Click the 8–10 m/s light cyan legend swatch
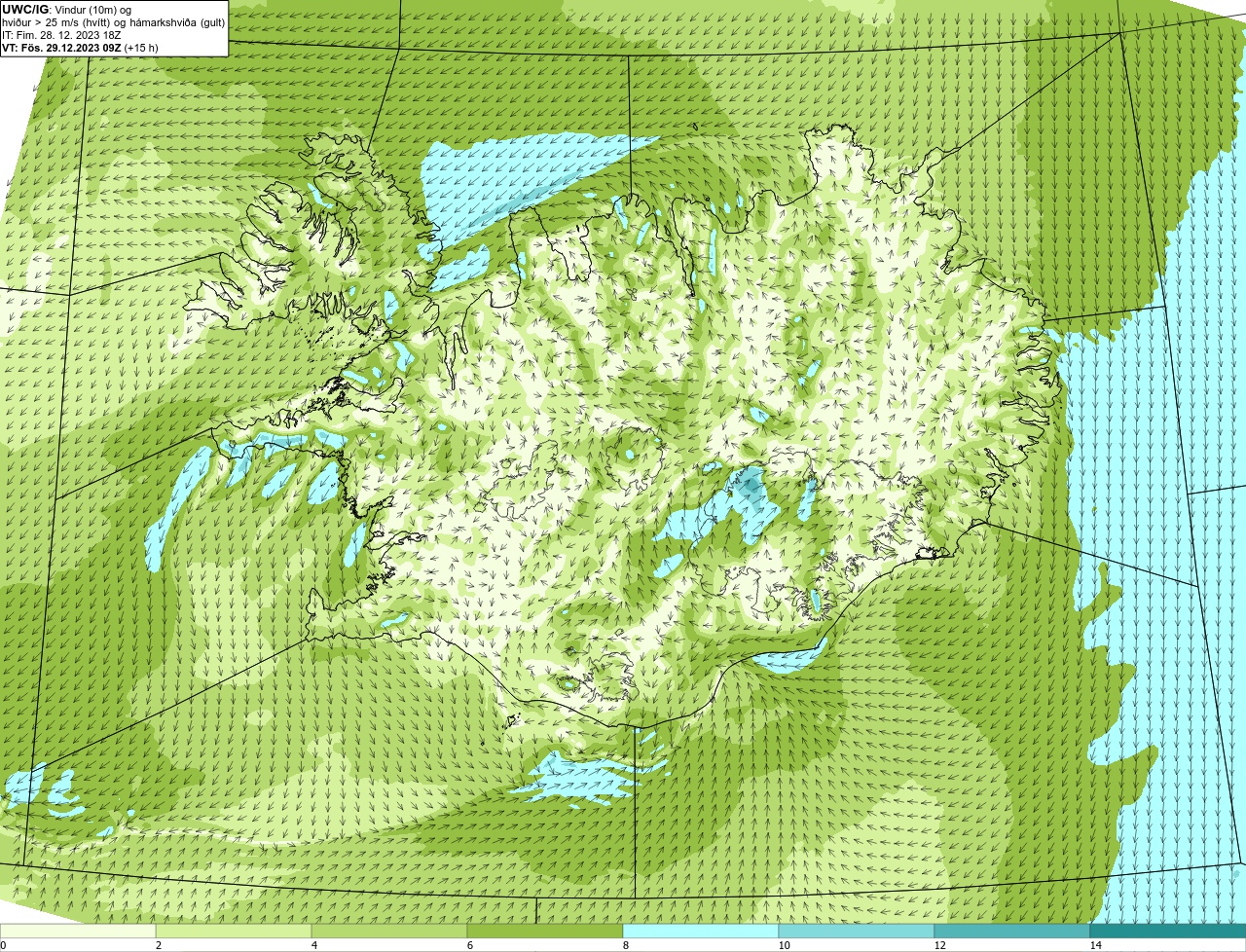 pyautogui.click(x=701, y=931)
